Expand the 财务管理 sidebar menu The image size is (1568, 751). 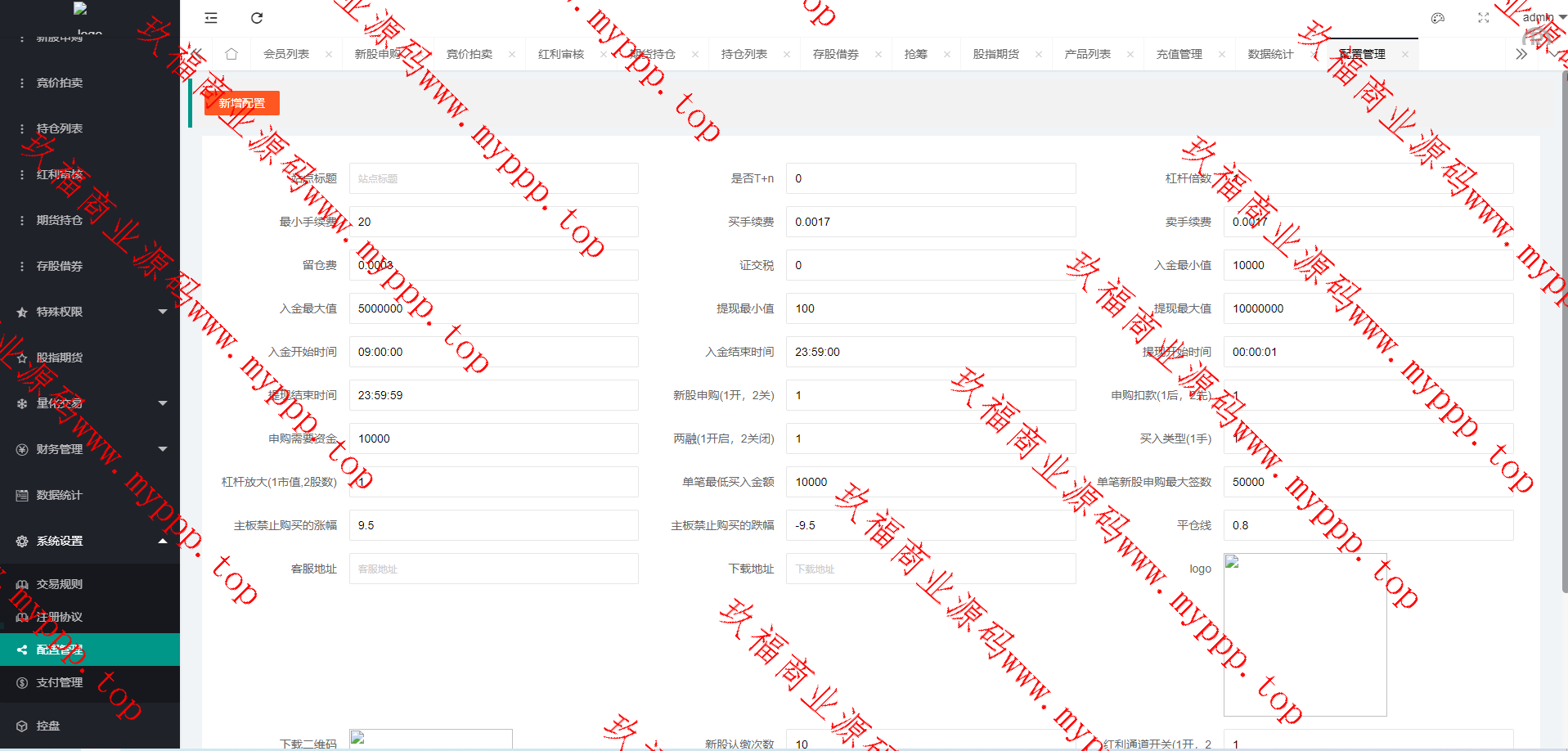click(x=90, y=449)
